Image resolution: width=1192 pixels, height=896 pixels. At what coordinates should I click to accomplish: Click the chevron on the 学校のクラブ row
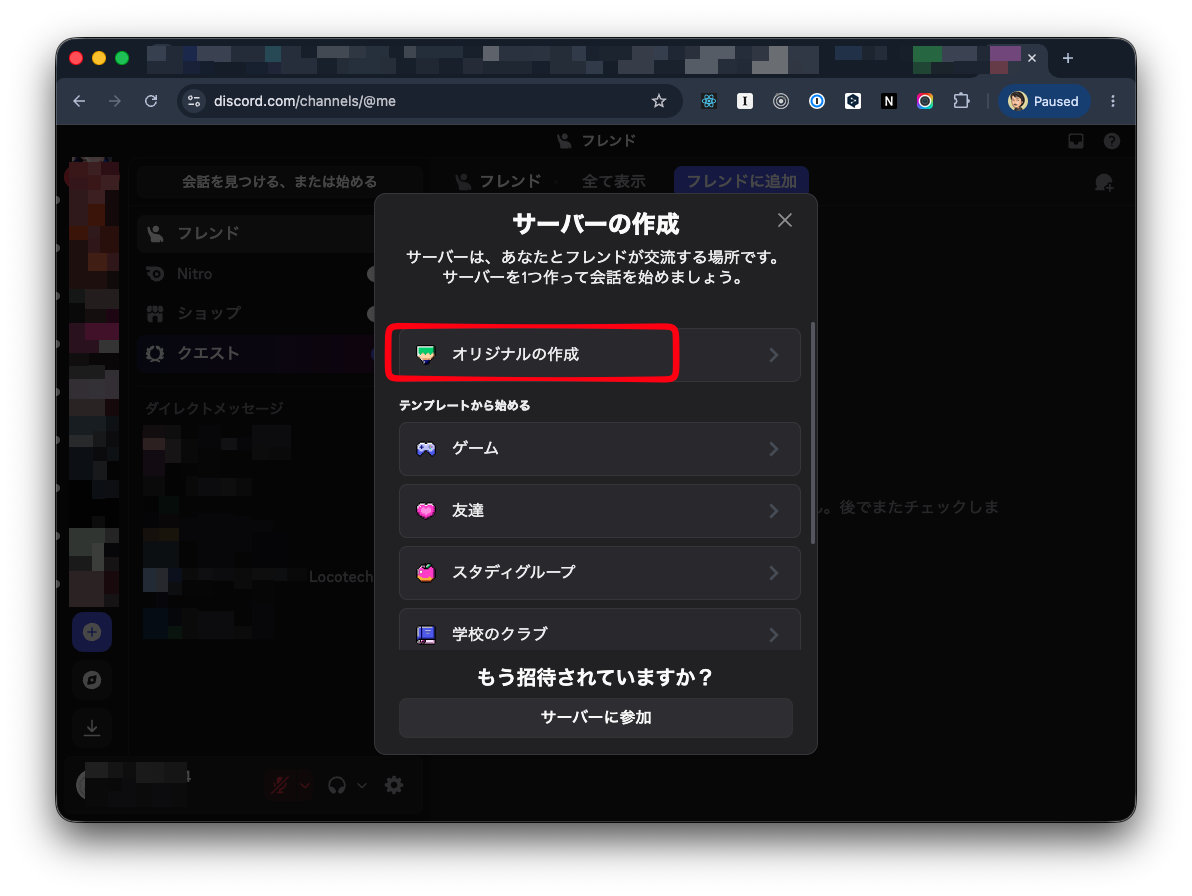click(x=773, y=634)
